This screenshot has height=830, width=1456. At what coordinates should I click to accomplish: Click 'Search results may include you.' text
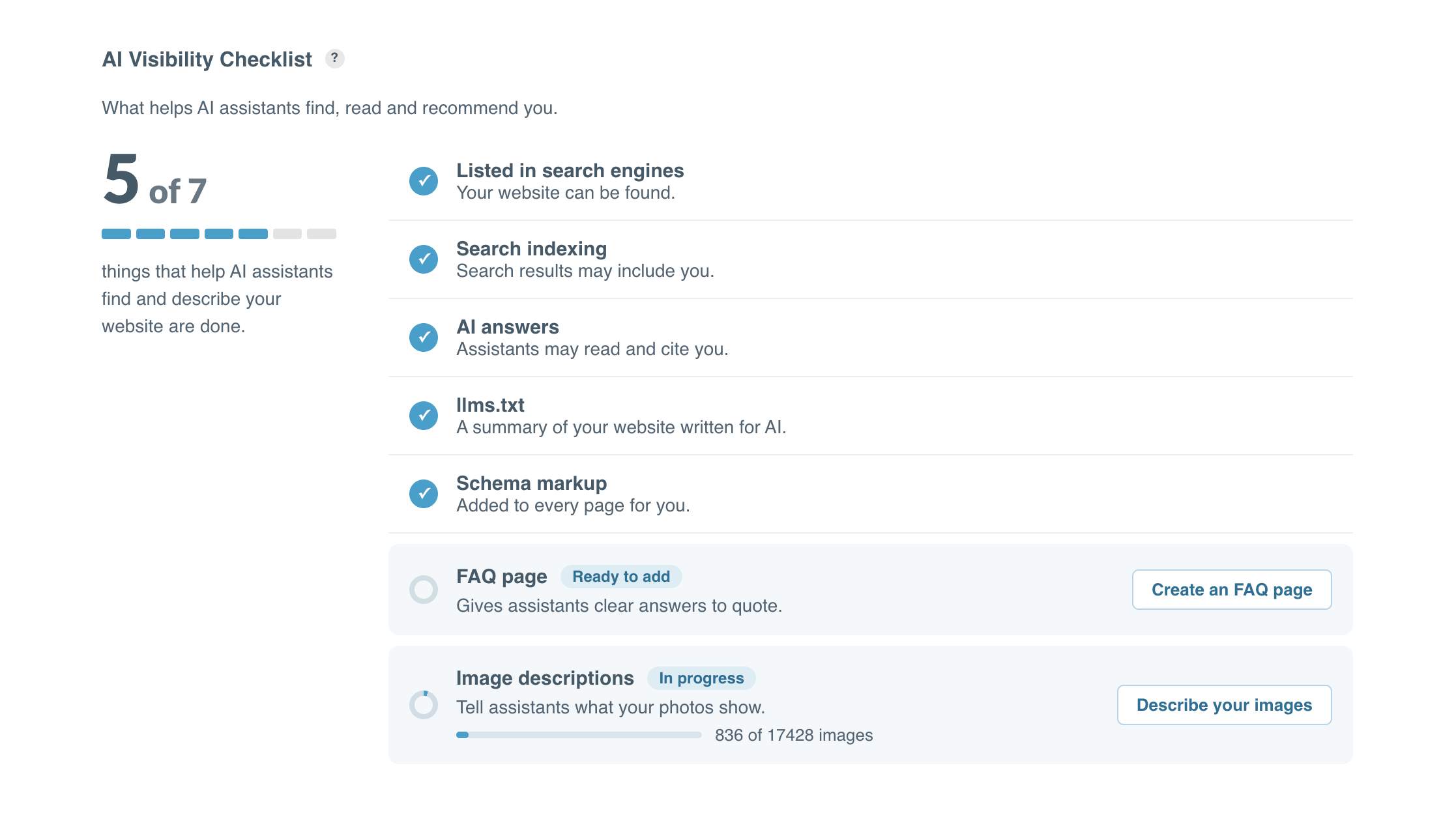click(585, 271)
